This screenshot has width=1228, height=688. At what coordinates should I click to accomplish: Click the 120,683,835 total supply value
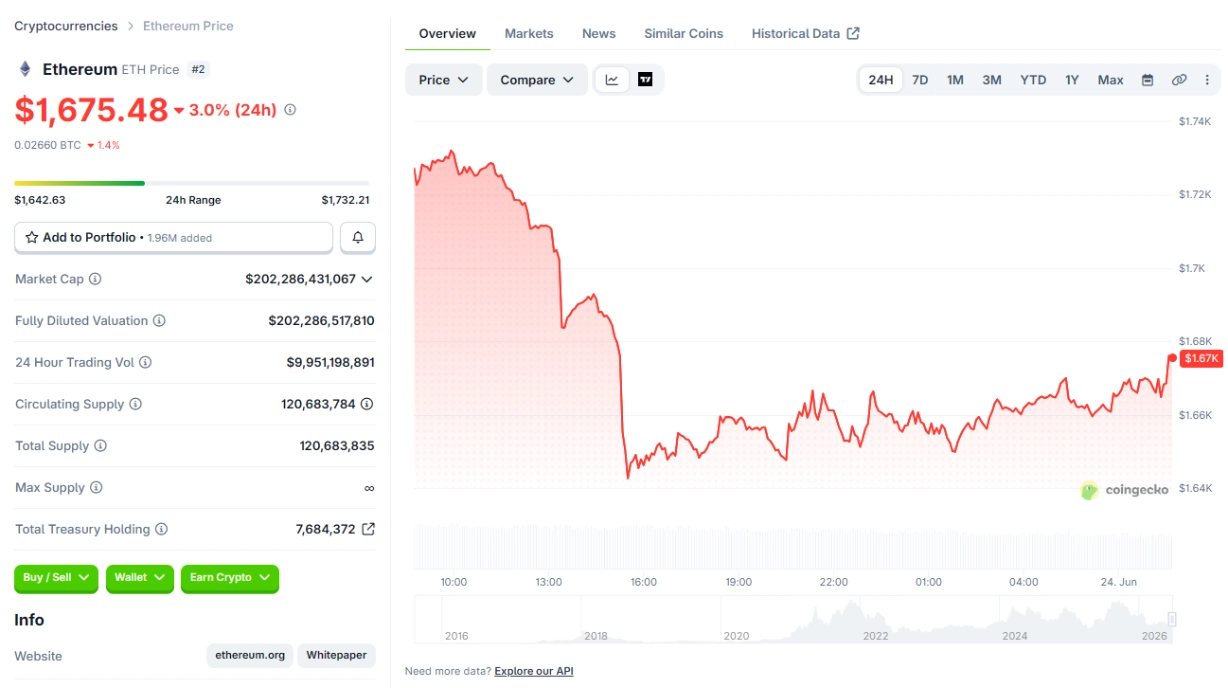tap(337, 446)
